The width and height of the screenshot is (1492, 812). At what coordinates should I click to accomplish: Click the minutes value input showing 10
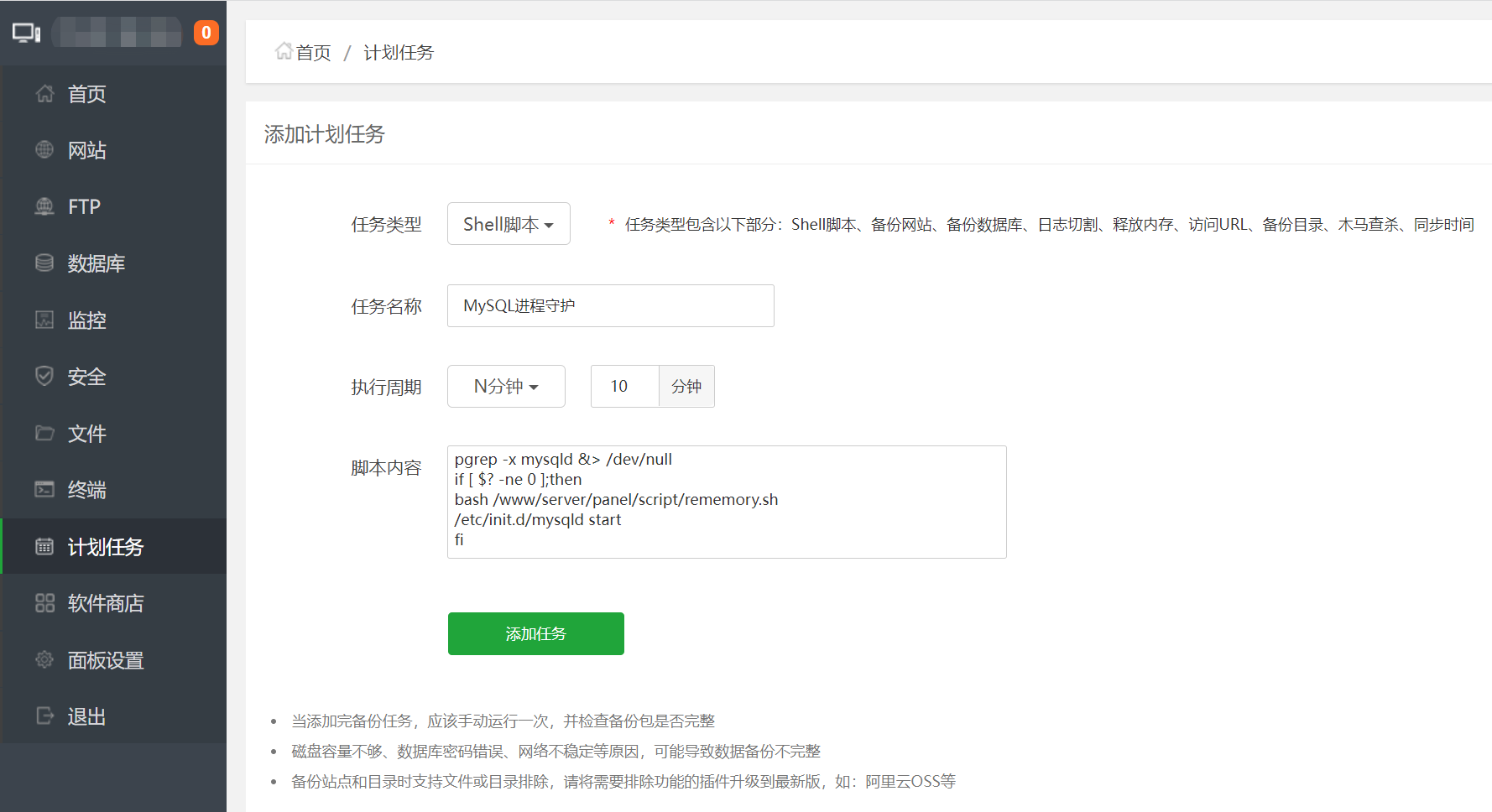[x=624, y=386]
